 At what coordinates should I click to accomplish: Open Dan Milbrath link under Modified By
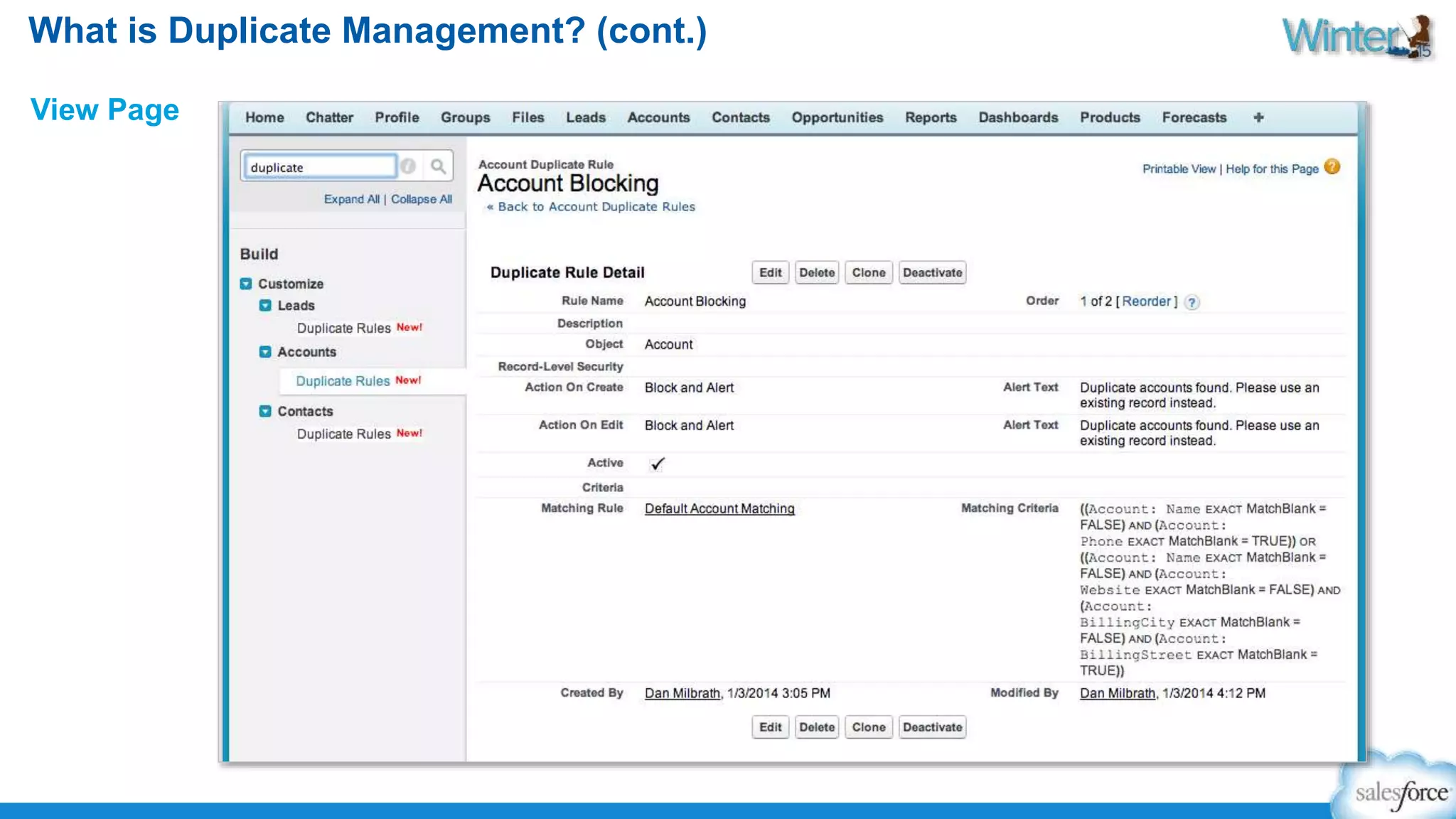pos(1118,693)
